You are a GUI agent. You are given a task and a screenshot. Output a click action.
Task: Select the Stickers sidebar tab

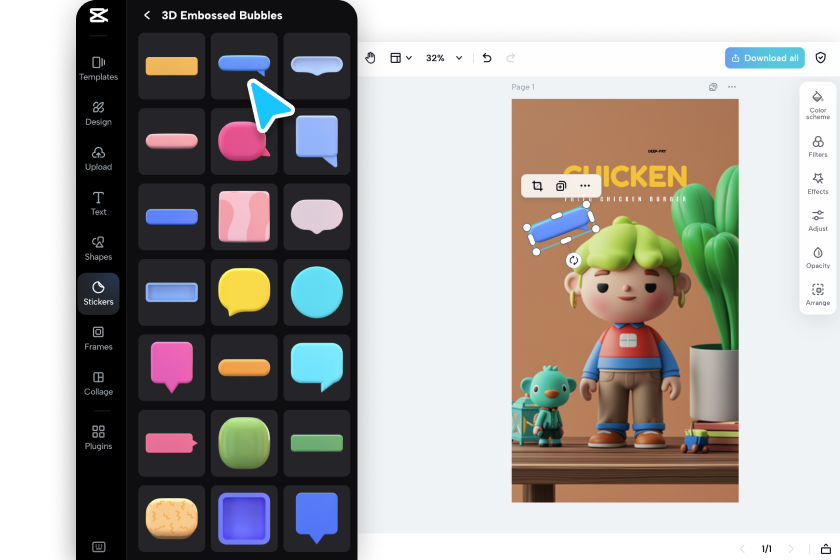[99, 294]
